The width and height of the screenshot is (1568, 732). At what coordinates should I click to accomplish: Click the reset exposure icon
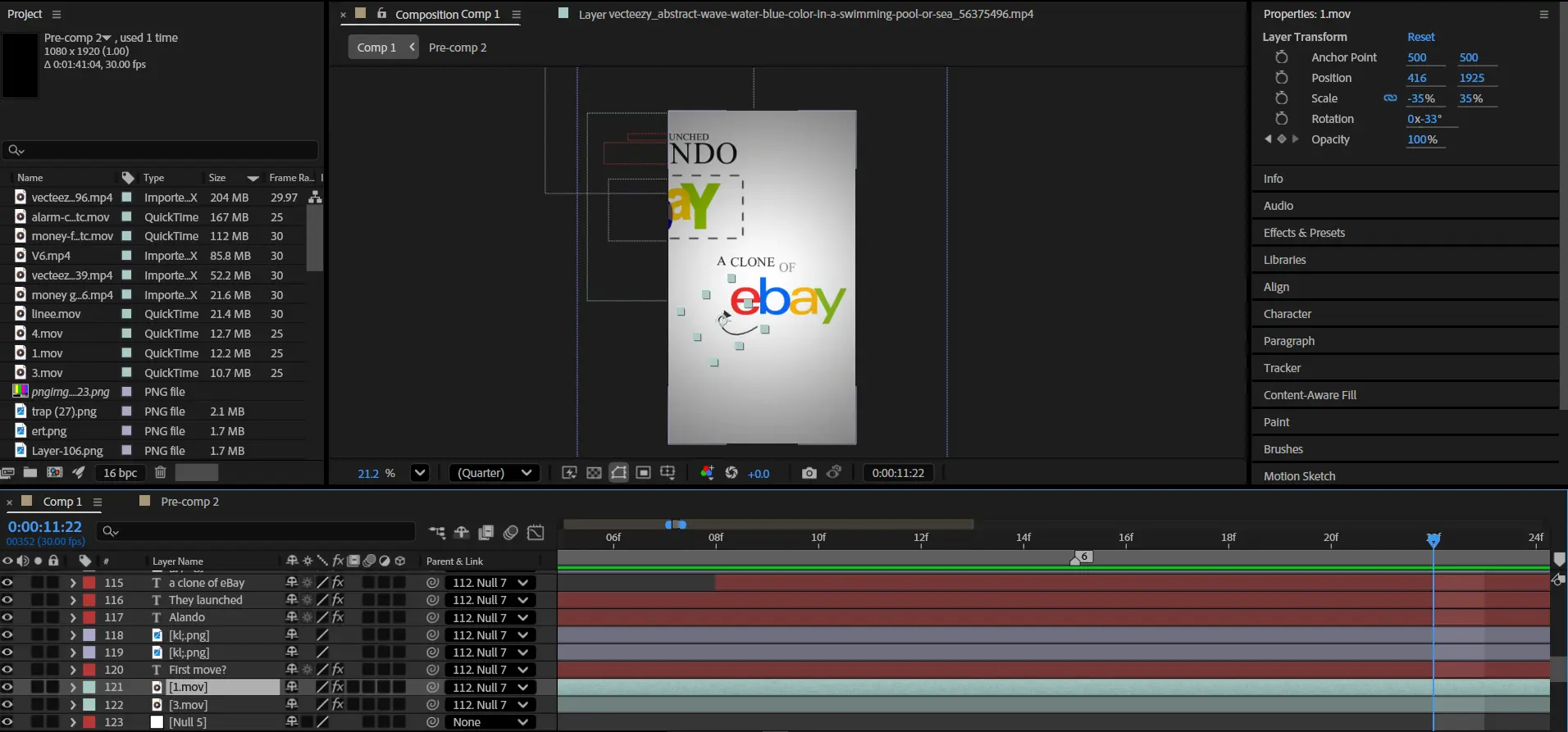coord(732,473)
